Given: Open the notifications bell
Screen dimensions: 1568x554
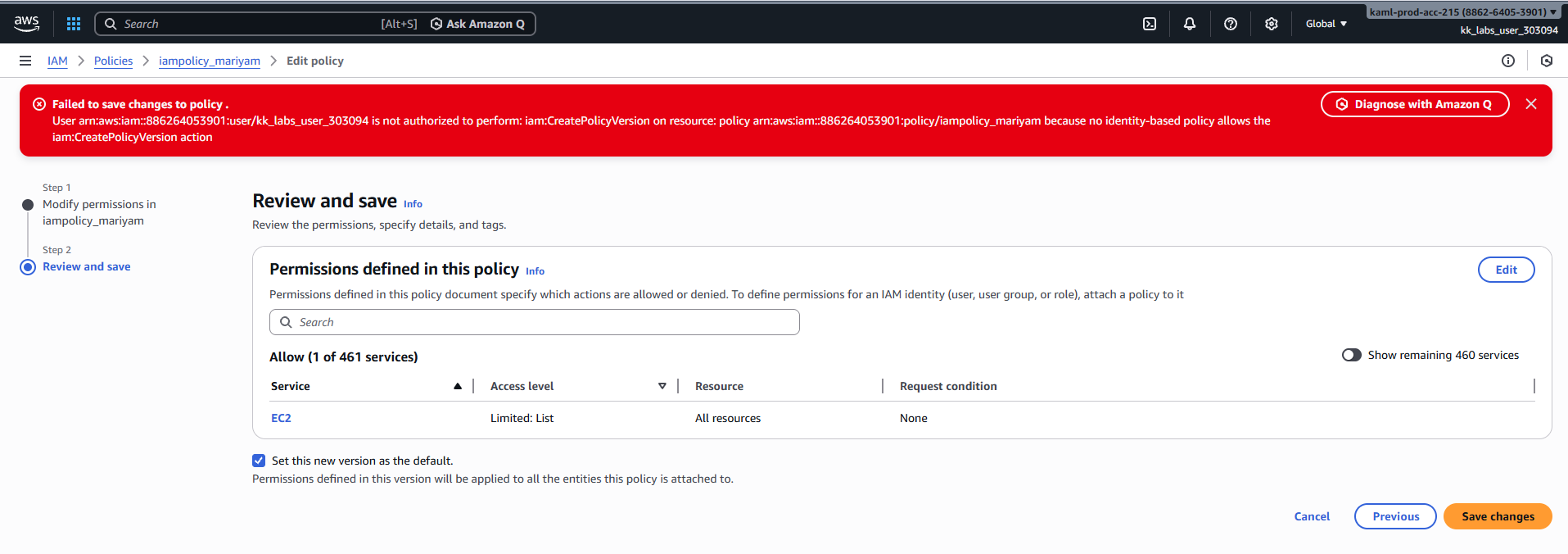Looking at the screenshot, I should [x=1190, y=24].
